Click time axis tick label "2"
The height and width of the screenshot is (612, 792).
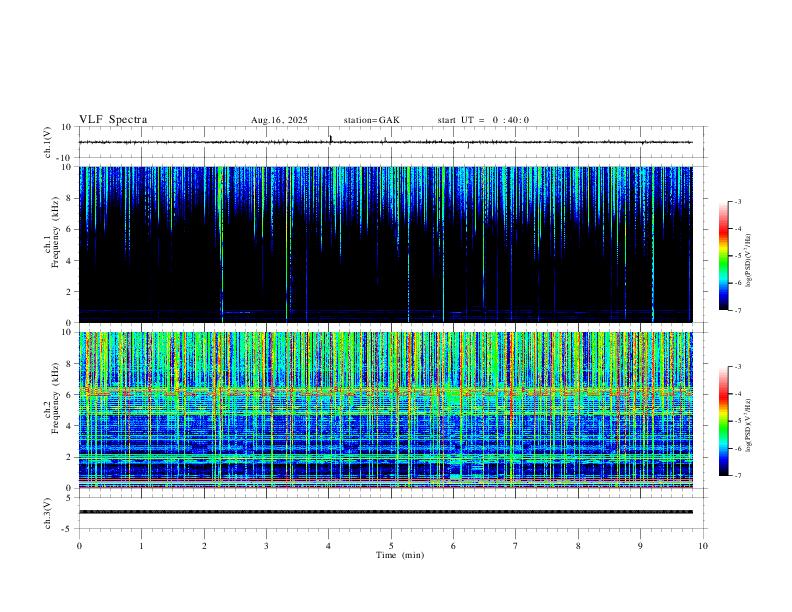tap(204, 546)
